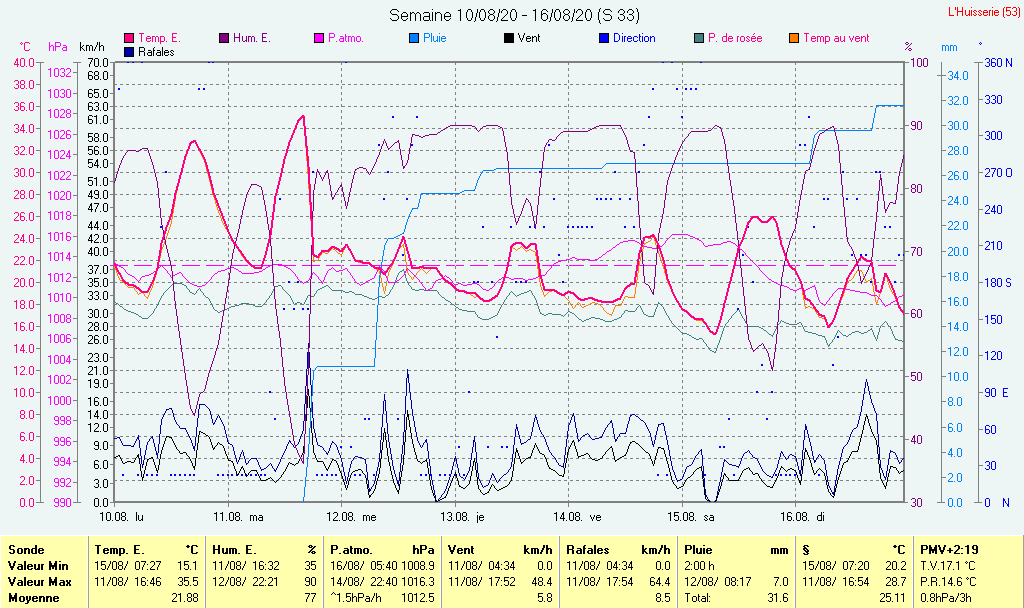Viewport: 1024px width, 608px height.
Task: Click the black Vent legend swatch
Action: coord(509,38)
